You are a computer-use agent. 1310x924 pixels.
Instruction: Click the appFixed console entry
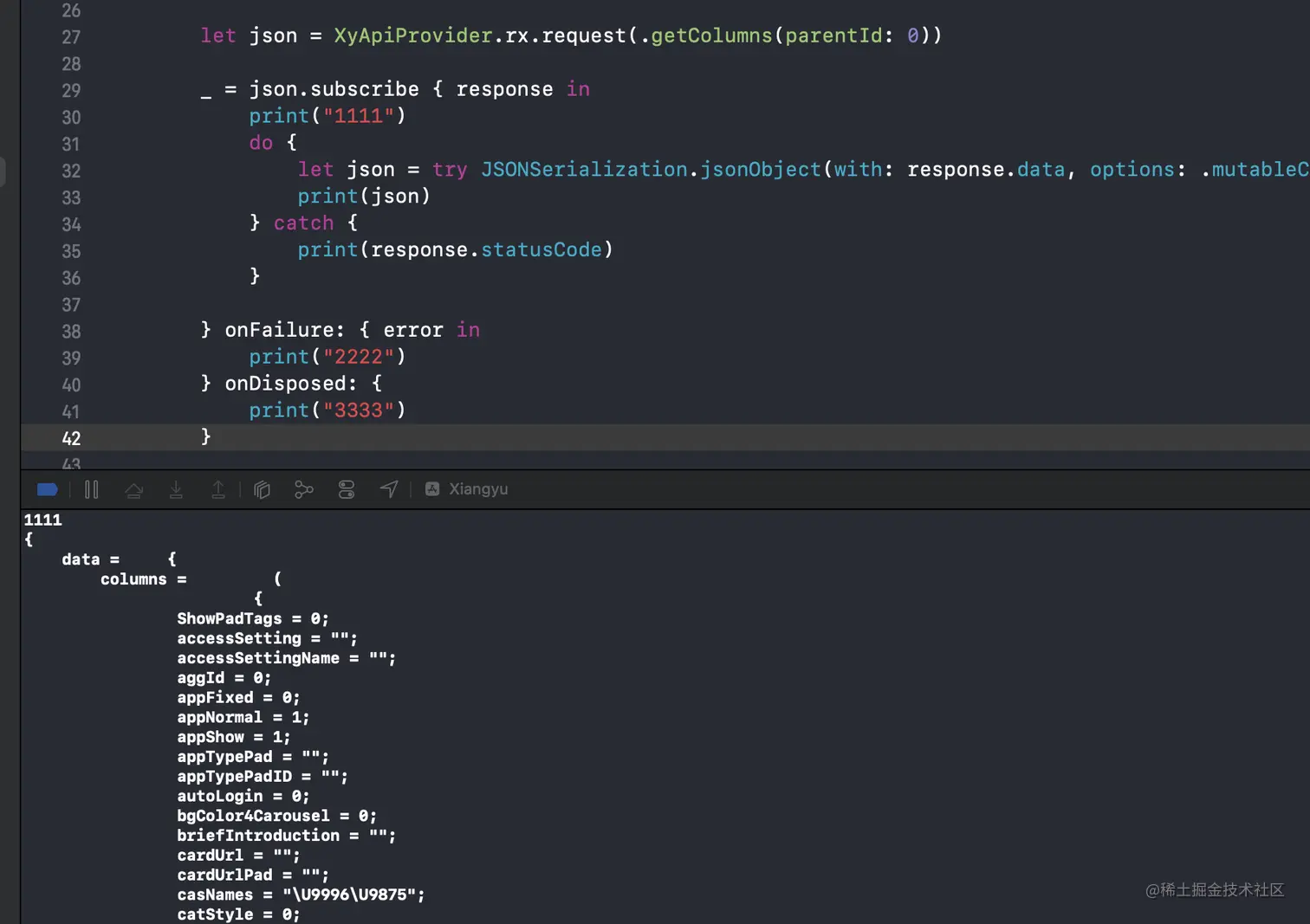click(238, 698)
